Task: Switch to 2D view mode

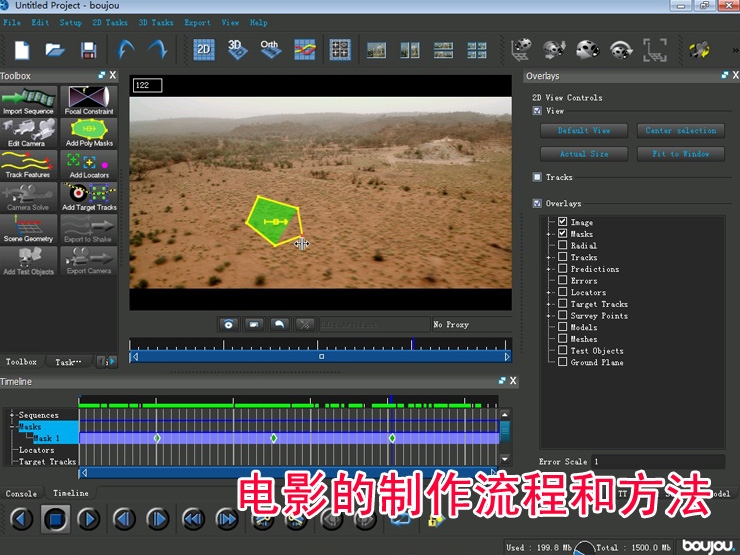Action: [x=204, y=48]
